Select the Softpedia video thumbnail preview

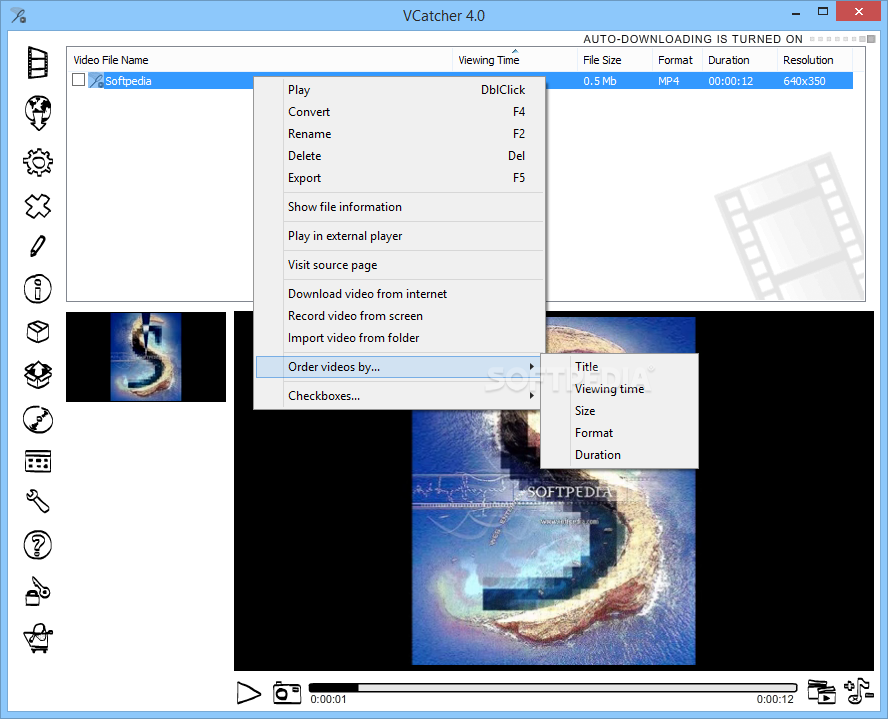(146, 357)
